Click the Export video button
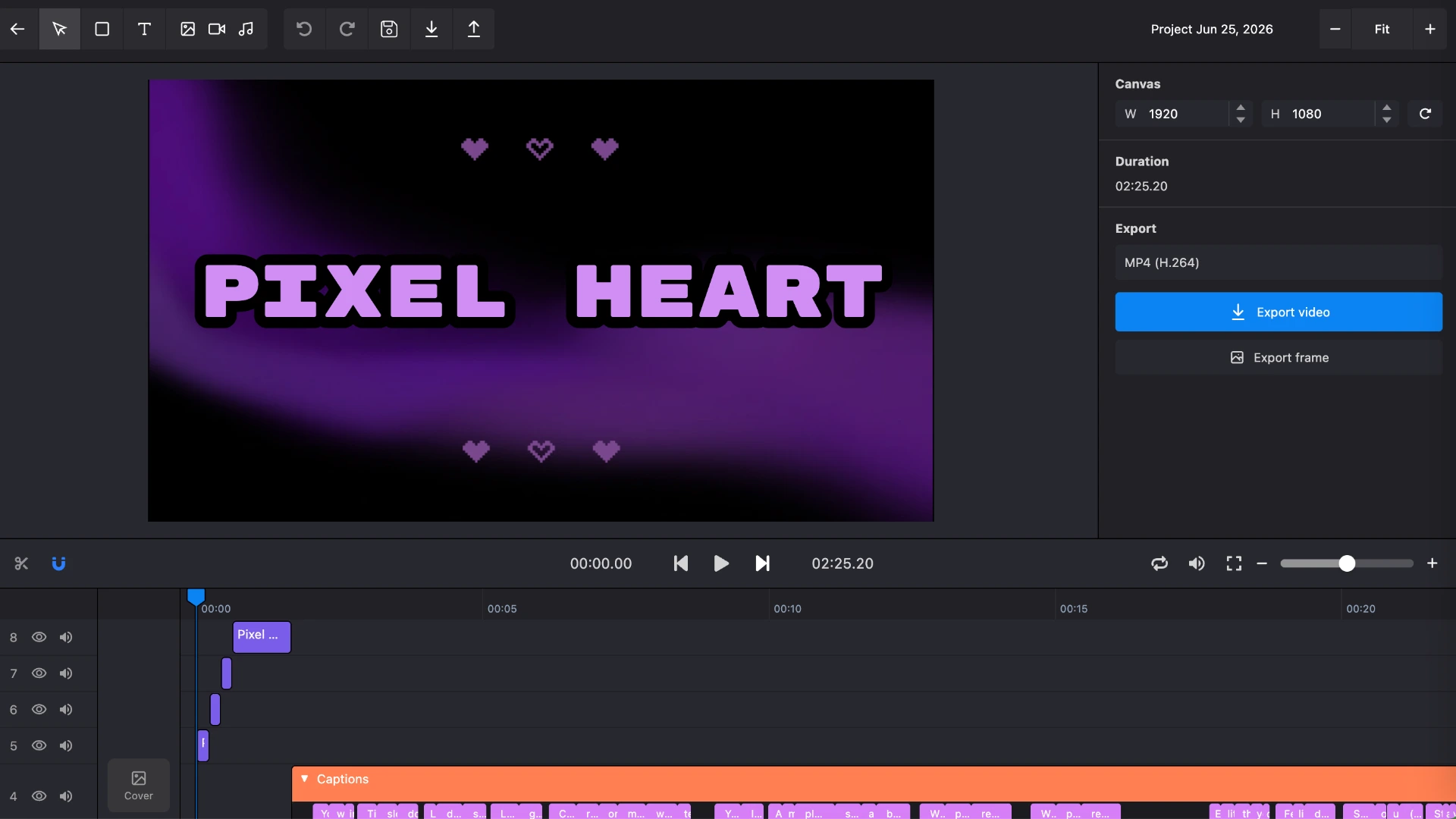This screenshot has height=819, width=1456. tap(1279, 312)
